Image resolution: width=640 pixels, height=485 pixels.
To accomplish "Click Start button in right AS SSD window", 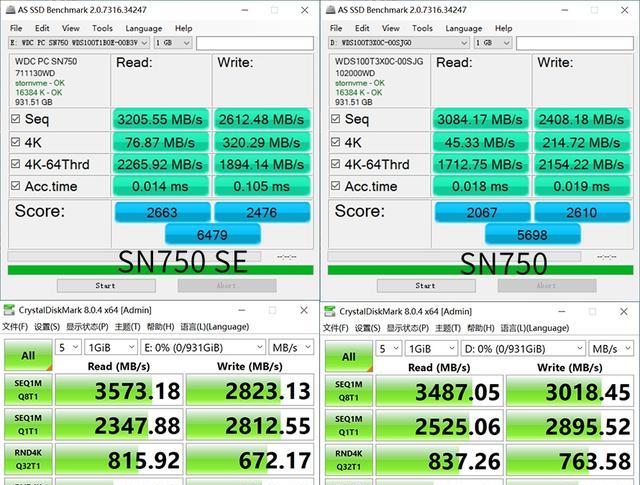I will 426,285.
